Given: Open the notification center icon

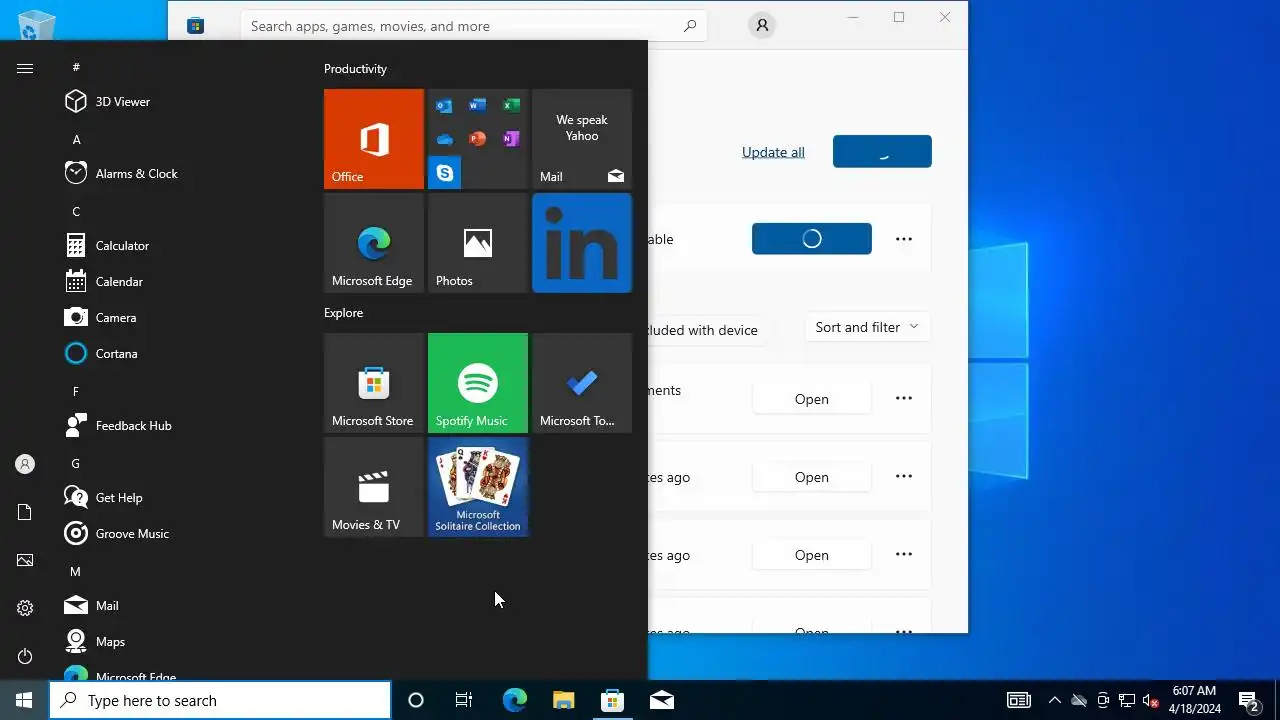Looking at the screenshot, I should [x=1248, y=700].
